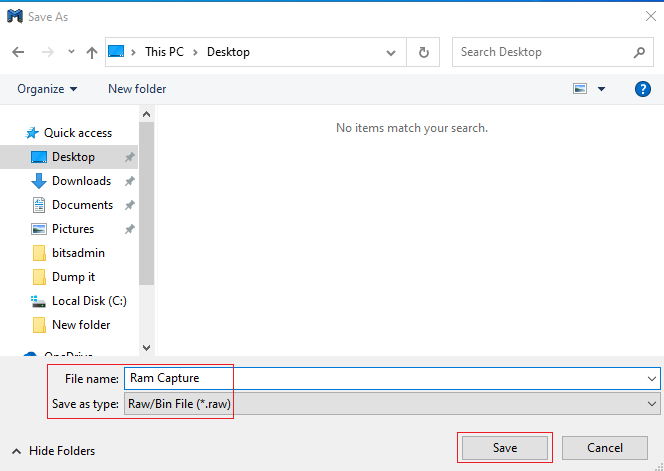
Task: Collapse the panel with Hide Folders
Action: pyautogui.click(x=54, y=451)
